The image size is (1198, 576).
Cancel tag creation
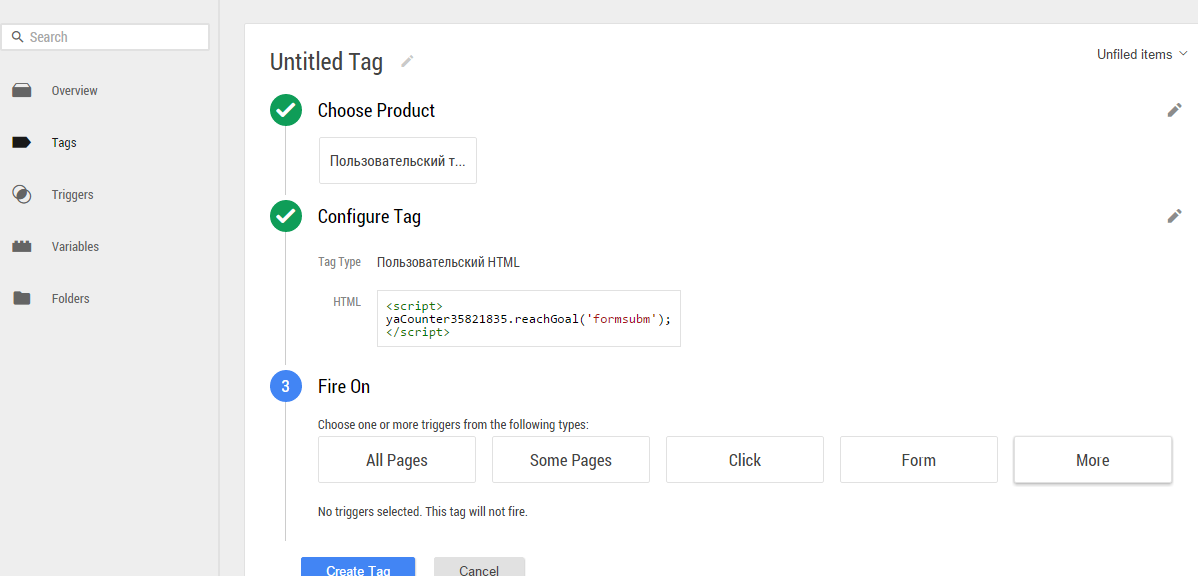click(479, 567)
